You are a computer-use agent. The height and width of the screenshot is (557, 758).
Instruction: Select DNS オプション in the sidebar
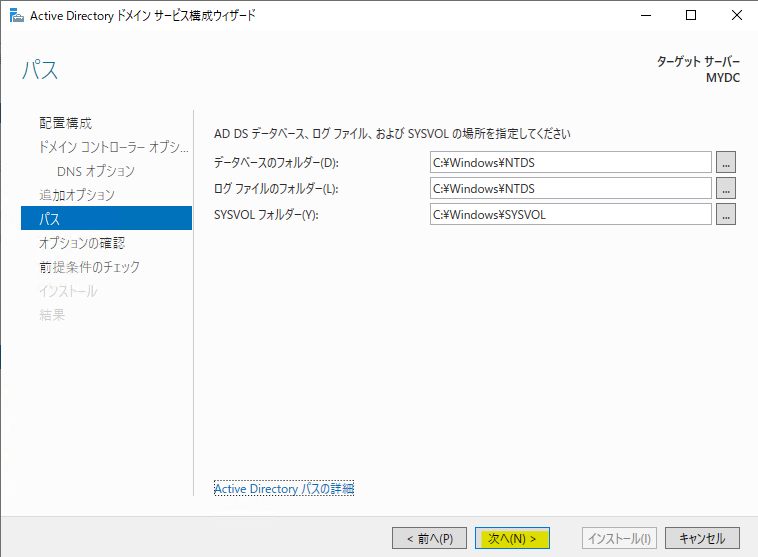[96, 171]
